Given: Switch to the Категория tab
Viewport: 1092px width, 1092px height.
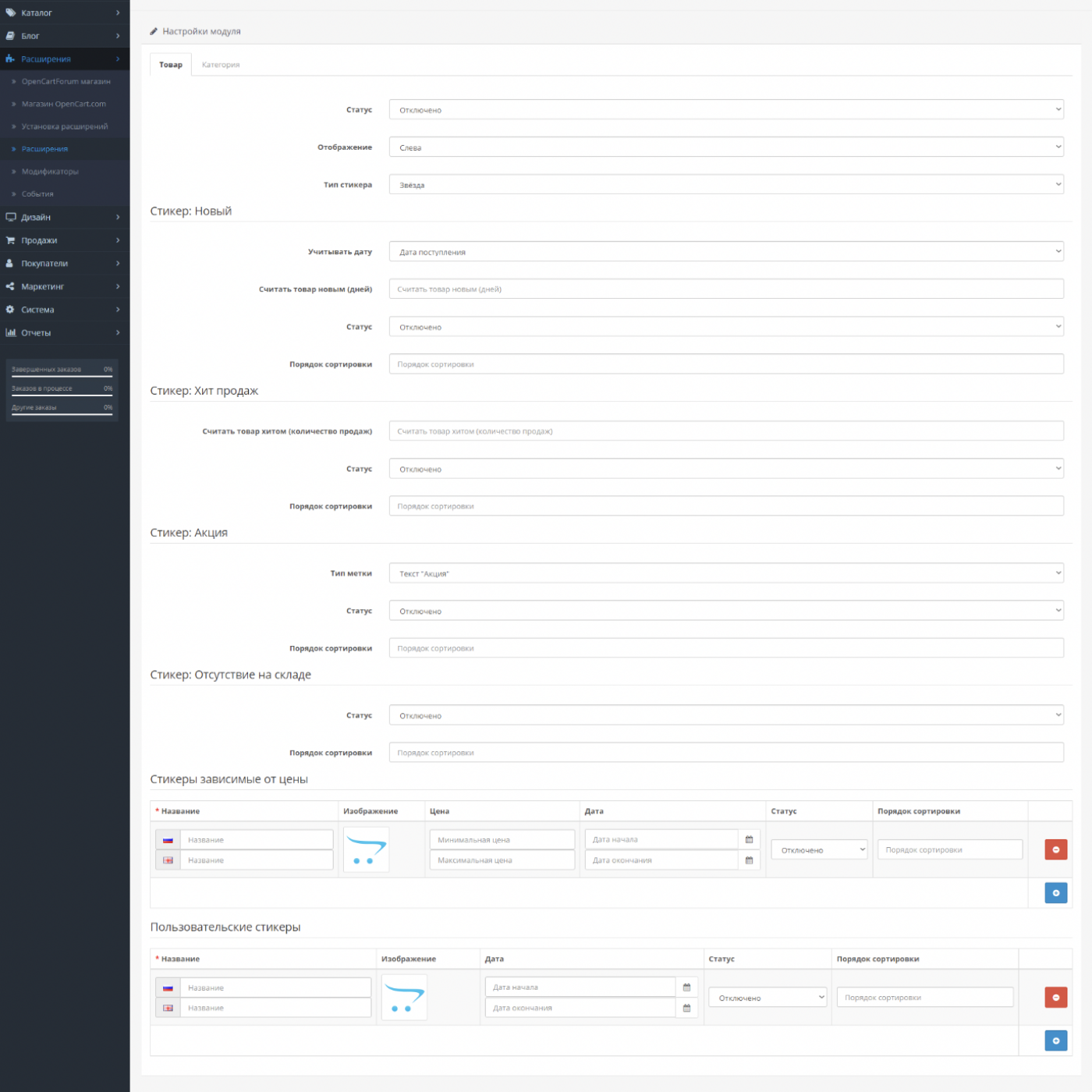Looking at the screenshot, I should [221, 65].
